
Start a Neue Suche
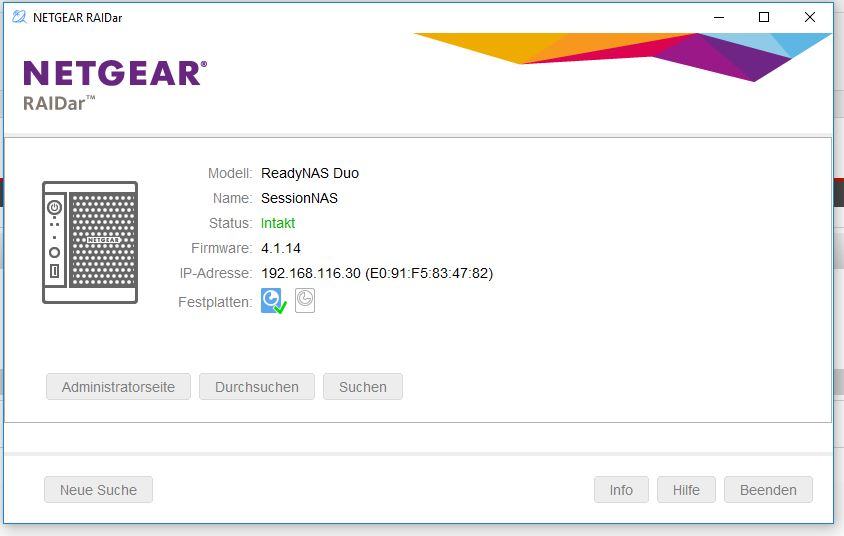tap(99, 490)
